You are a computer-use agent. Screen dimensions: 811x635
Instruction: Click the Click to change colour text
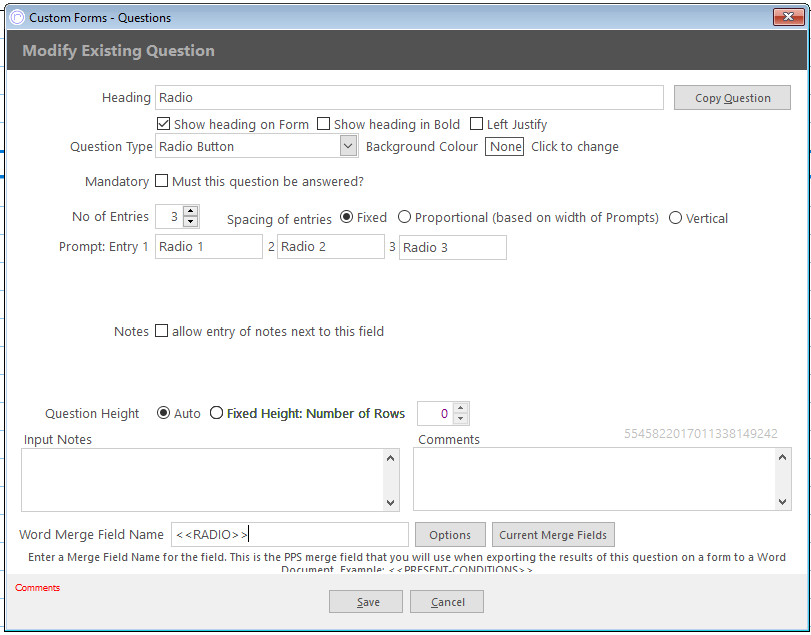[575, 147]
